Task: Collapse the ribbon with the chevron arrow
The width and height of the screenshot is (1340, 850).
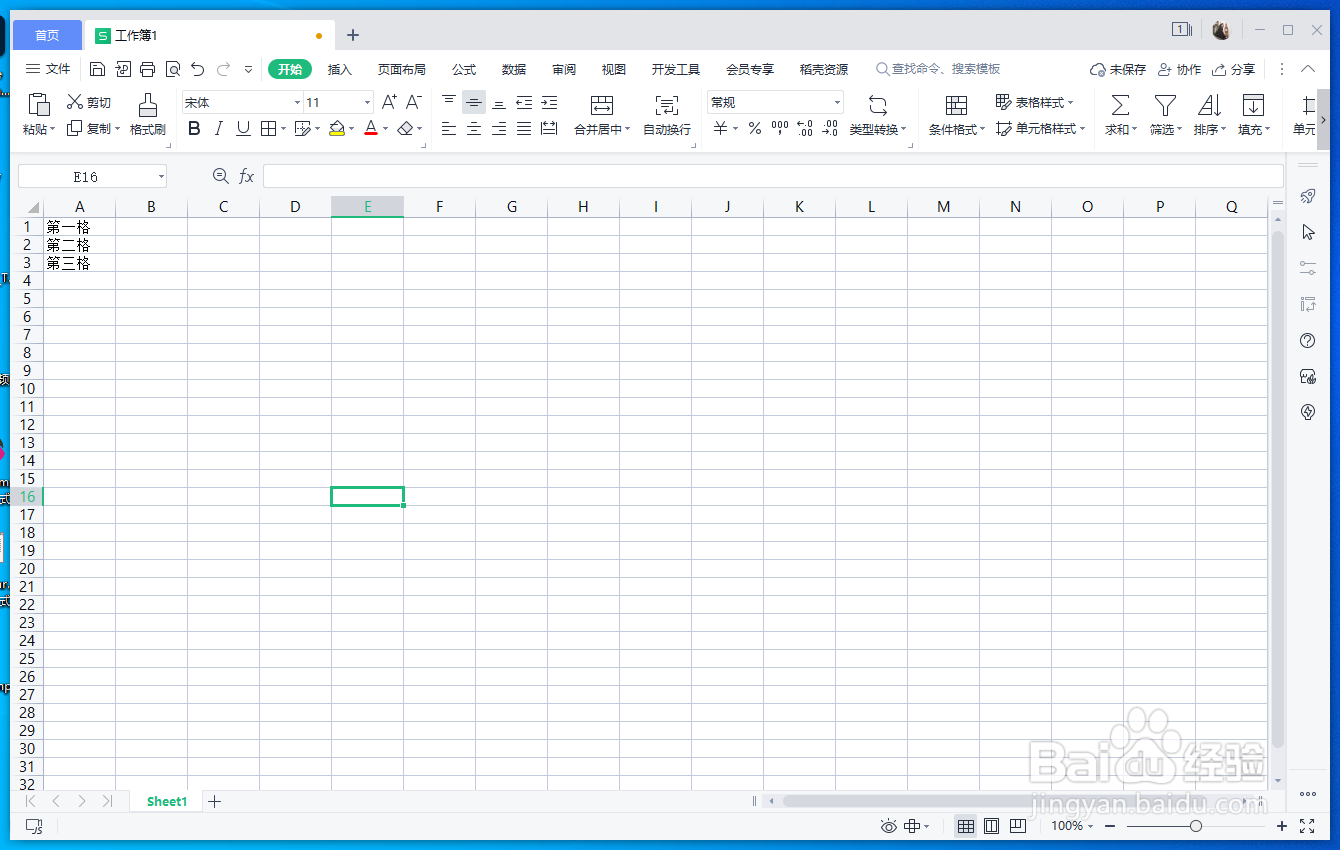Action: click(1308, 69)
